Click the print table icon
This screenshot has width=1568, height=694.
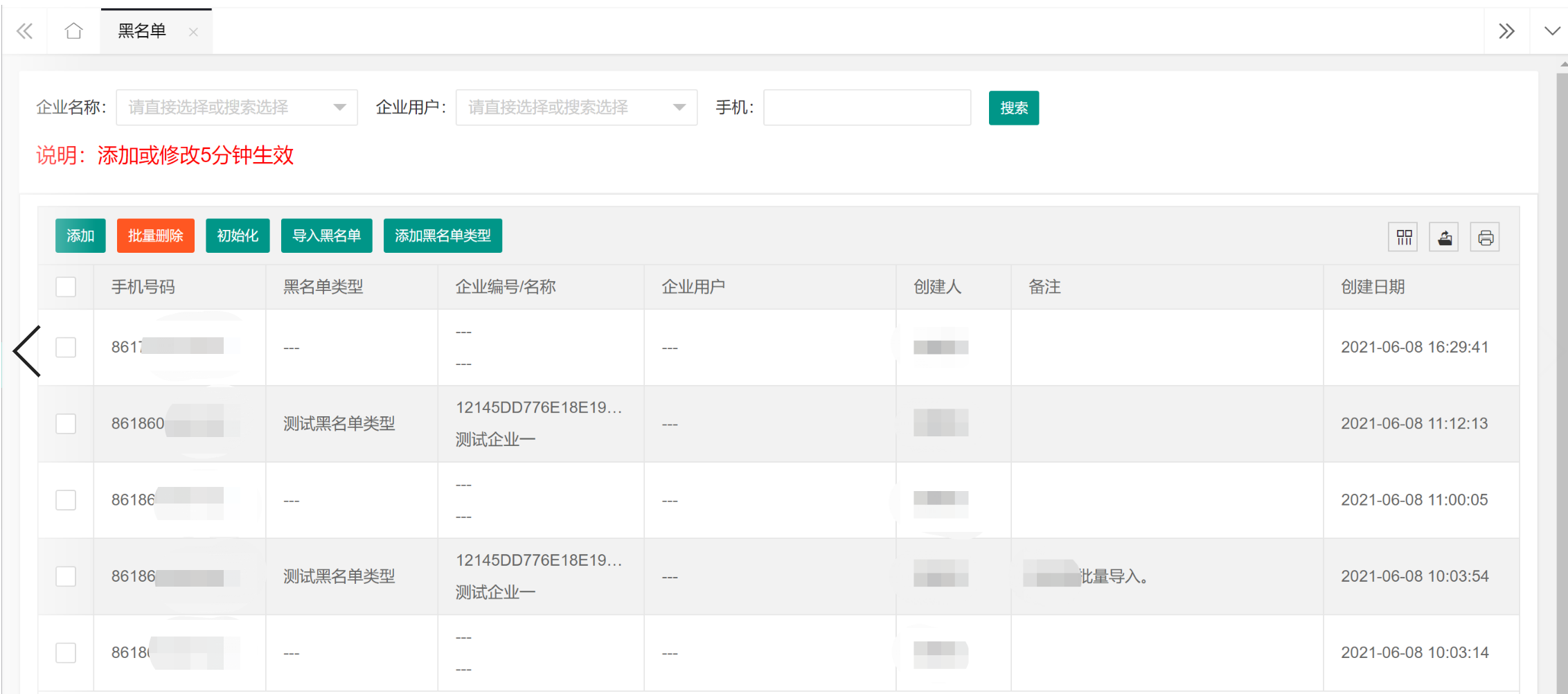[x=1485, y=238]
